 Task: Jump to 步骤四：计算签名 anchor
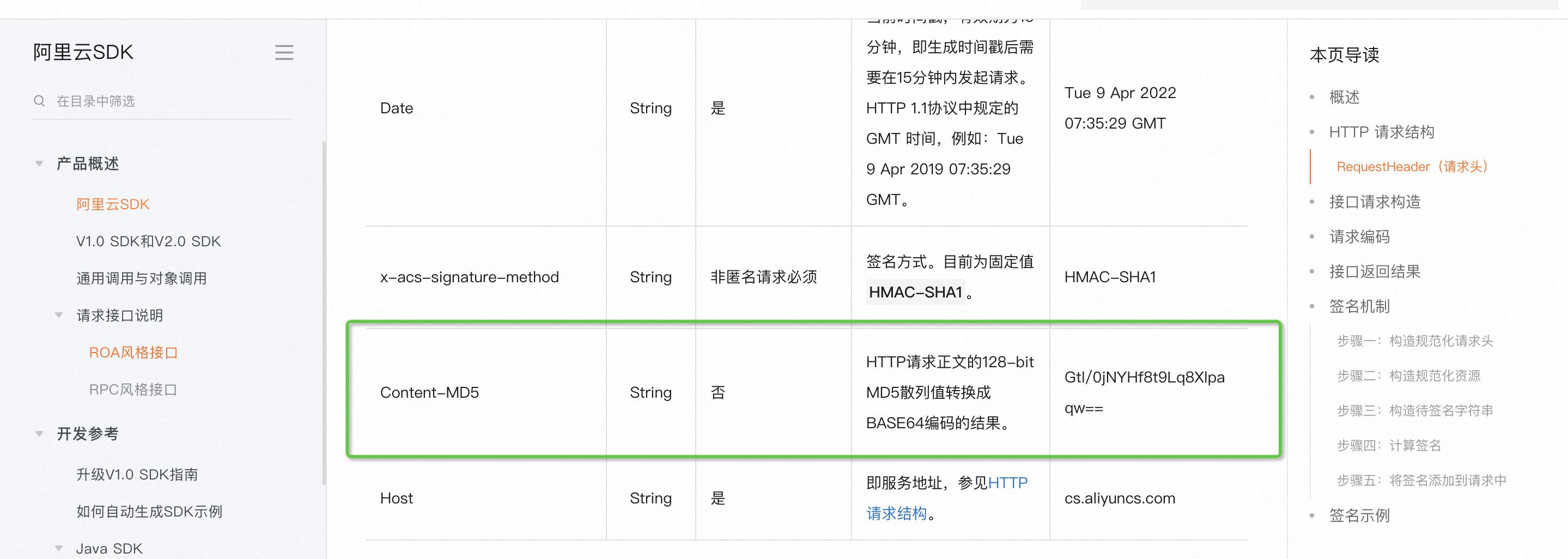tap(1388, 446)
